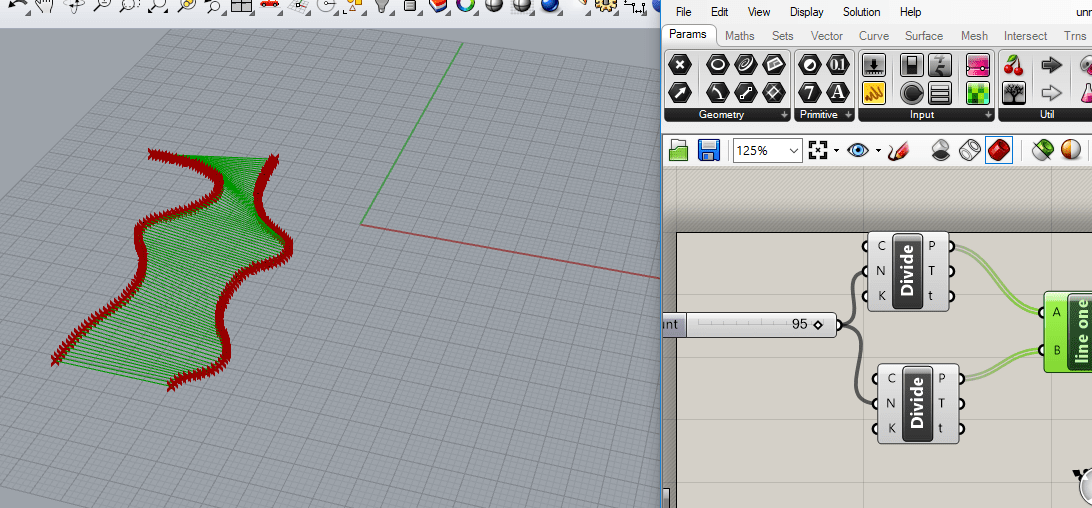The height and width of the screenshot is (508, 1092).
Task: Click the Rhino lightbulb icon
Action: pos(381,6)
